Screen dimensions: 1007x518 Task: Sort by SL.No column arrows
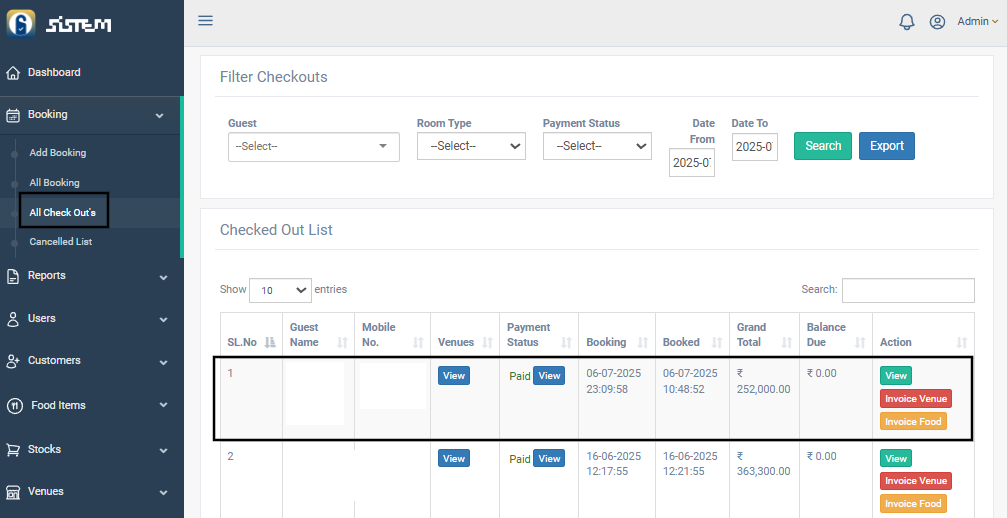(x=270, y=343)
